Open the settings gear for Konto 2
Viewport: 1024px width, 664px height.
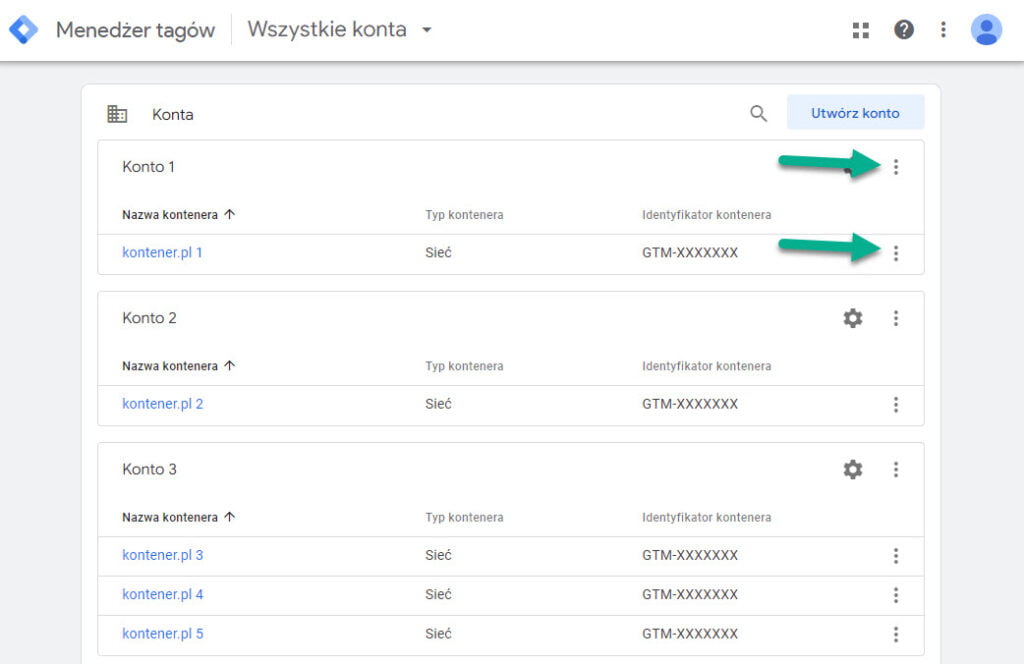[x=853, y=318]
